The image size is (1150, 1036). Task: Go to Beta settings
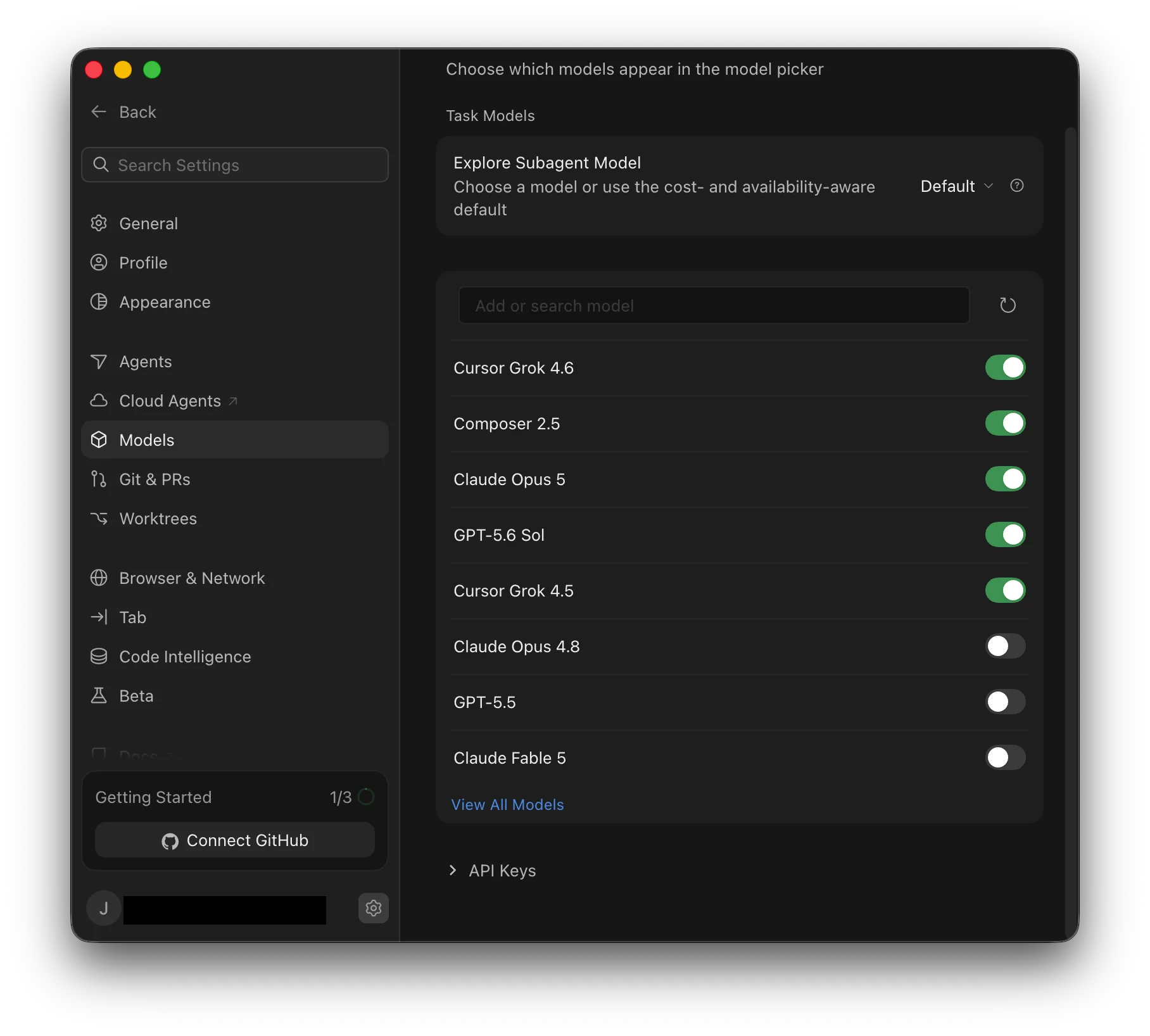(x=235, y=695)
